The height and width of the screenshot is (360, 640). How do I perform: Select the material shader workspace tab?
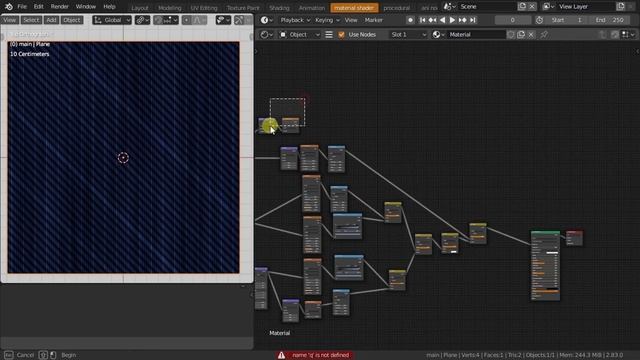[x=354, y=8]
